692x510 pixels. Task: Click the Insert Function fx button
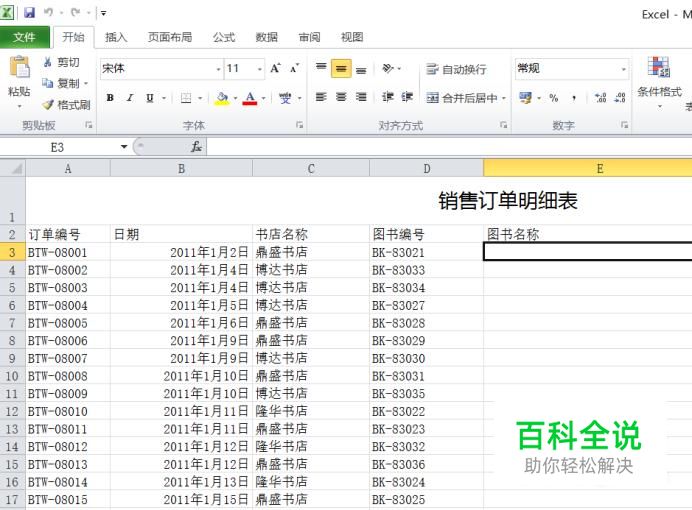coord(196,146)
